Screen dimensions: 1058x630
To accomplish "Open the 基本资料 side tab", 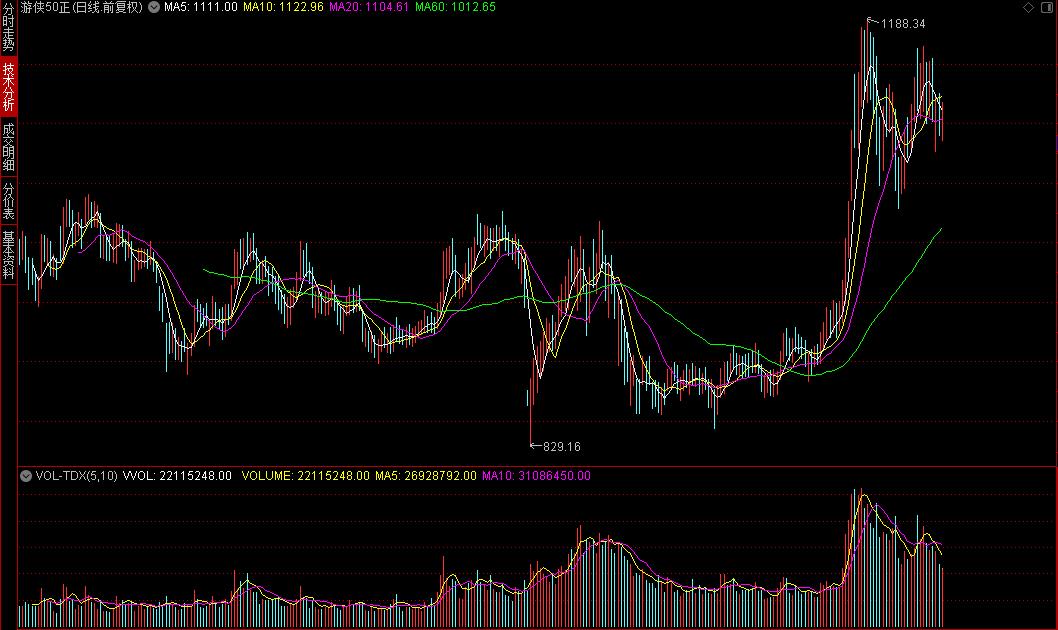I will point(8,255).
